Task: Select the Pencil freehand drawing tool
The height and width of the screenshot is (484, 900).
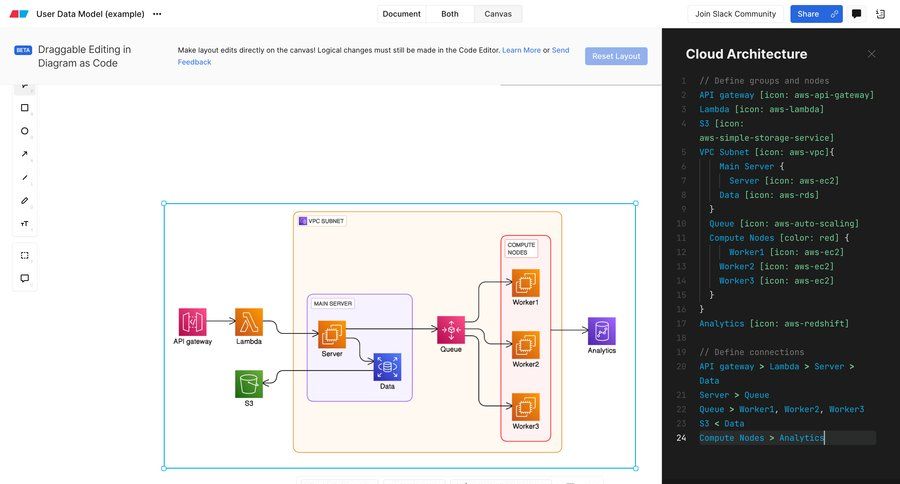Action: coord(25,200)
